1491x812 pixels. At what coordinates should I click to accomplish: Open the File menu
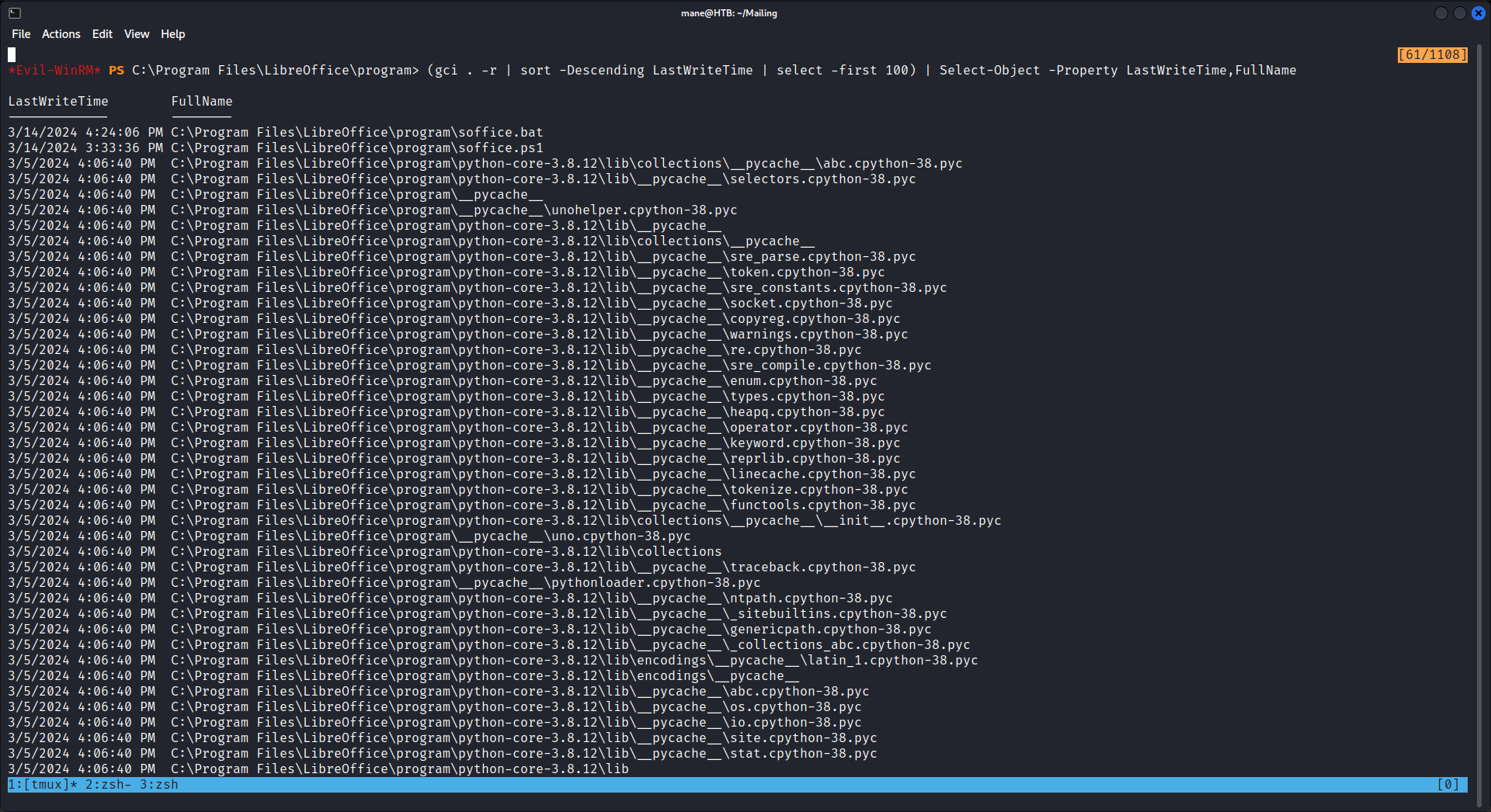pos(21,34)
